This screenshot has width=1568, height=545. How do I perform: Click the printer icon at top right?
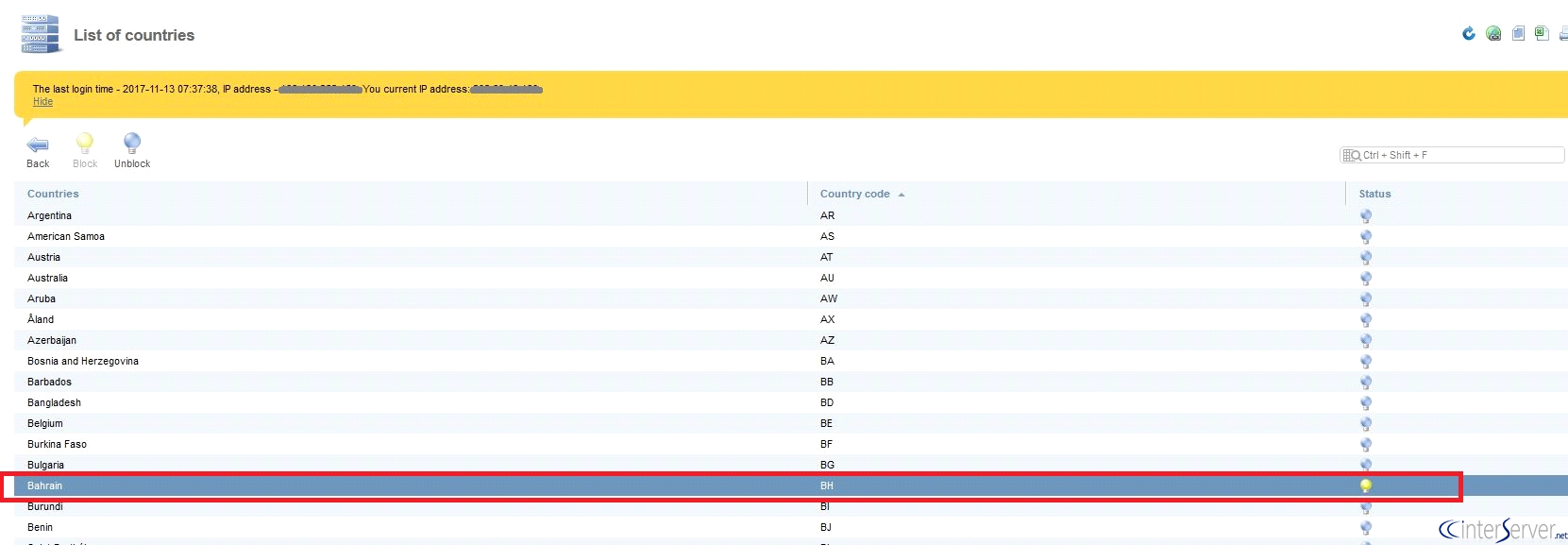tap(1563, 34)
